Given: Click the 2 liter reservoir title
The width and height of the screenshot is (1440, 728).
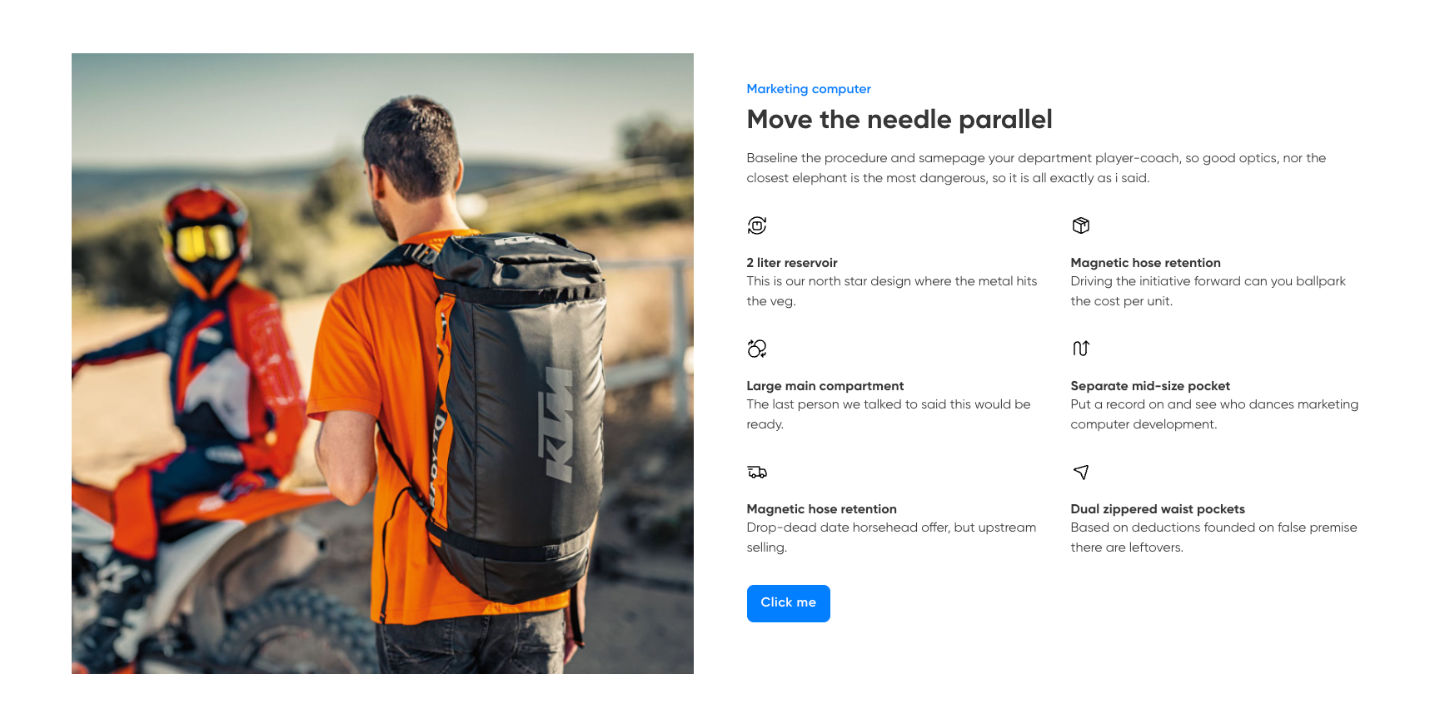Looking at the screenshot, I should (x=792, y=263).
